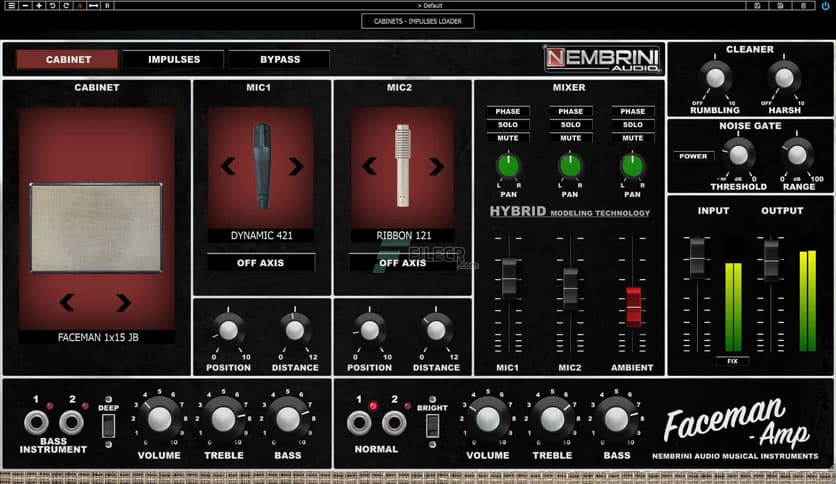
Task: Select next MIC1 microphone with right arrow
Action: (x=295, y=166)
